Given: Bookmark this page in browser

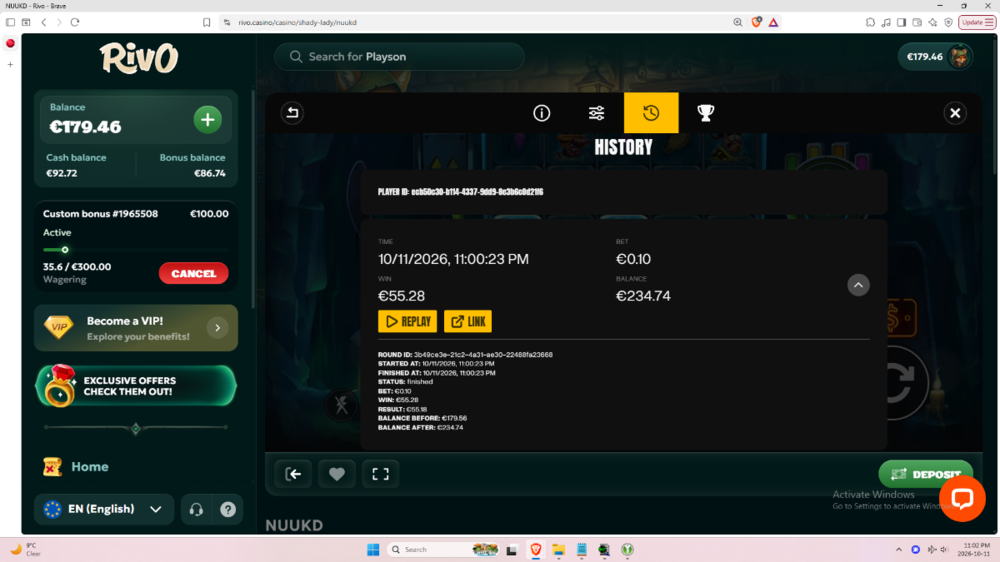Looking at the screenshot, I should click(207, 22).
